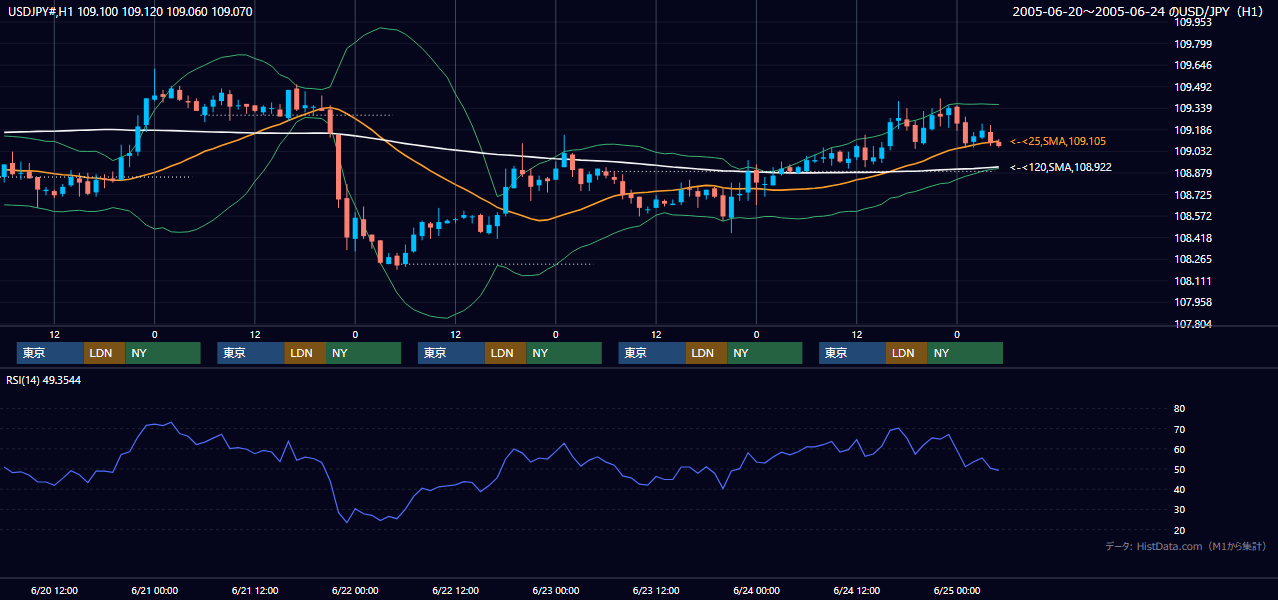1278x600 pixels.
Task: Pick the 107.804 price axis value
Action: pyautogui.click(x=1193, y=324)
